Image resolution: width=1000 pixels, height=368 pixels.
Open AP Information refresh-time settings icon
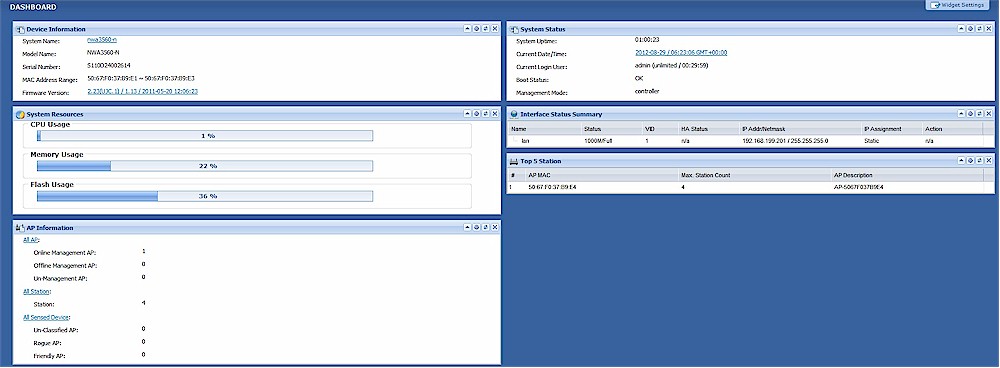476,227
